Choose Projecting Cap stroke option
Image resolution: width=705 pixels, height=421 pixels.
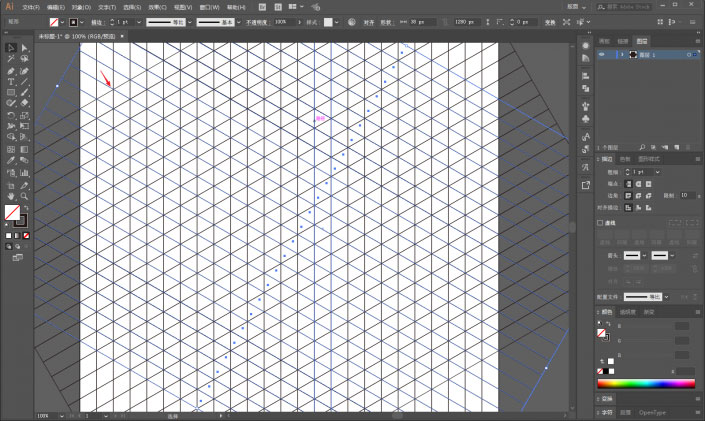648,184
